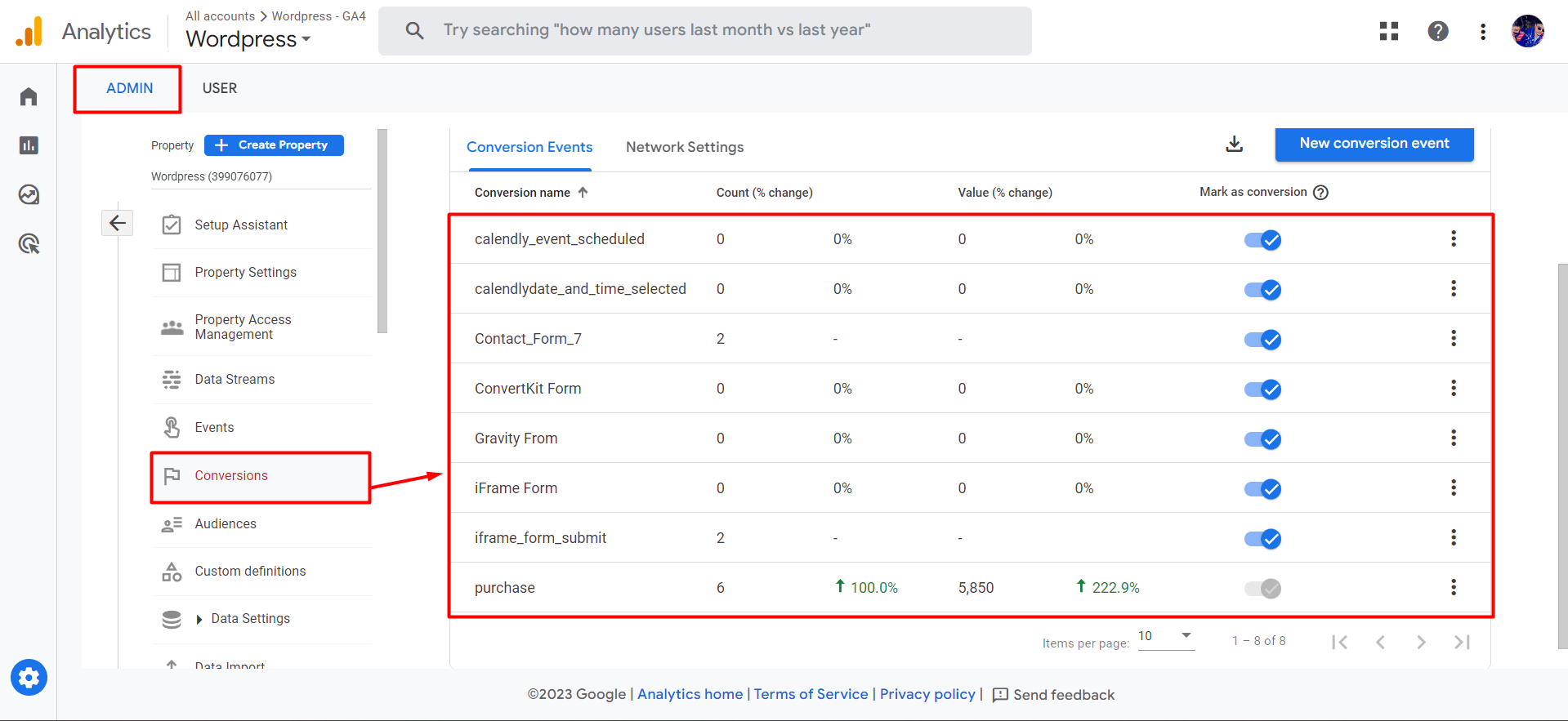Open items per page dropdown
The height and width of the screenshot is (721, 1568).
click(1165, 637)
